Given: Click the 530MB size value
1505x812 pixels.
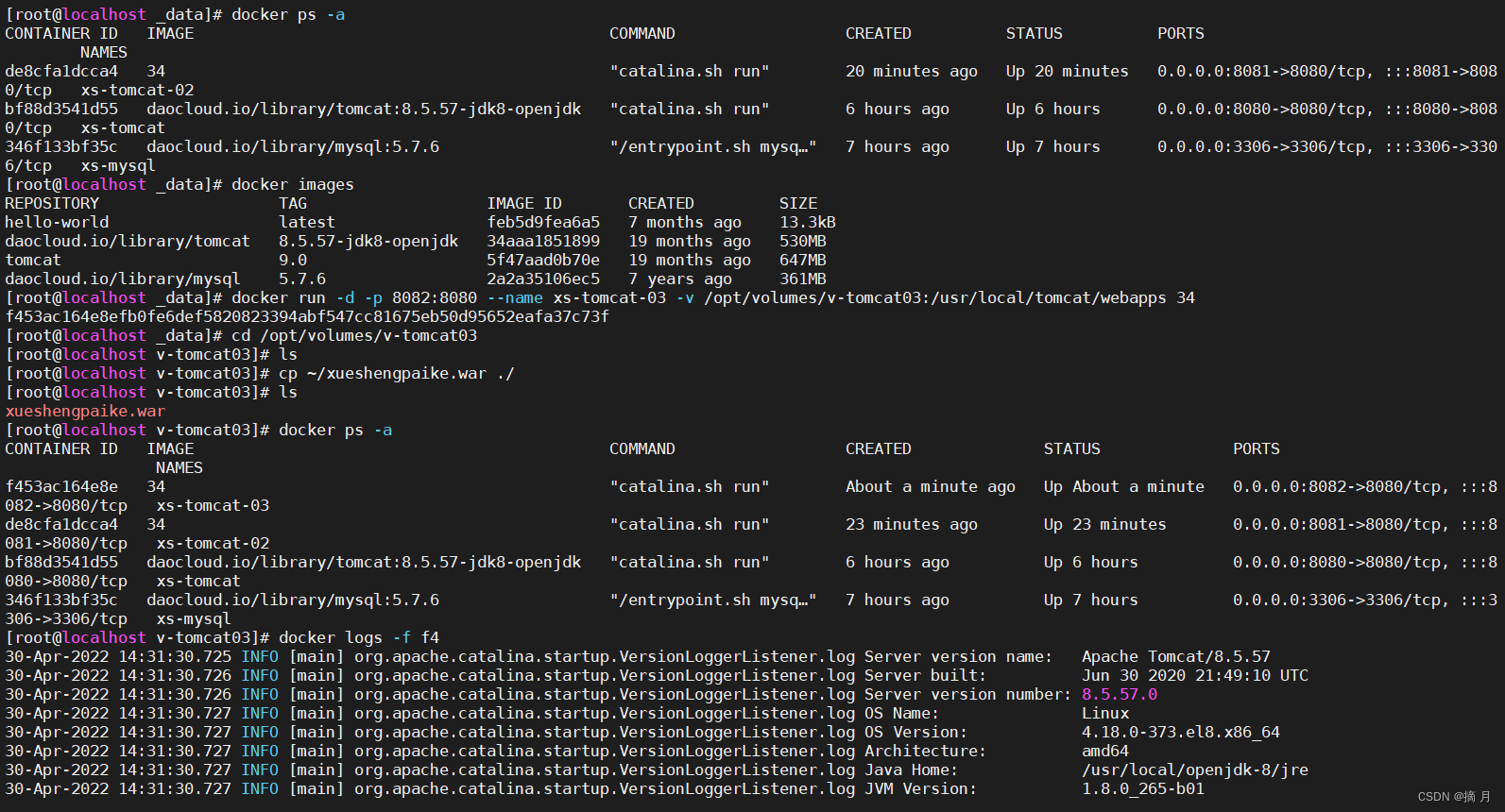Looking at the screenshot, I should point(803,241).
